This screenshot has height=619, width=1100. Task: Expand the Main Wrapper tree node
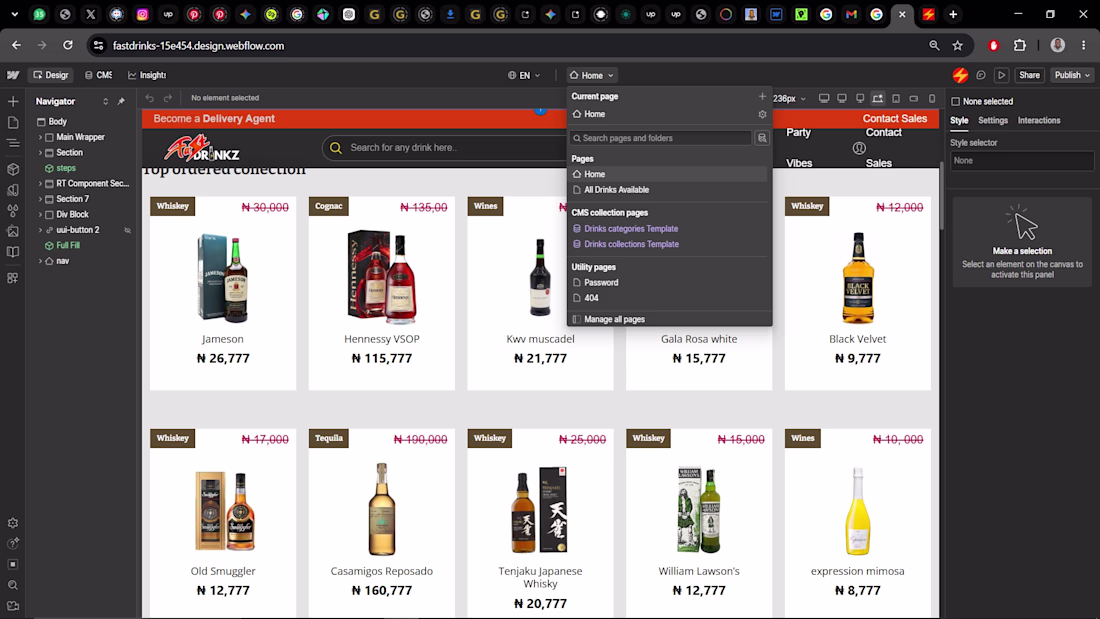(40, 138)
